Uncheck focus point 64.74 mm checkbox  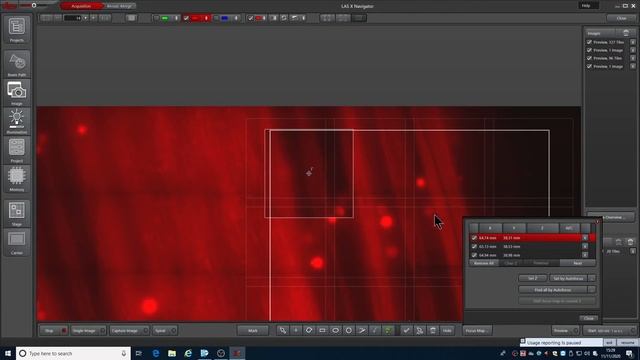pos(474,238)
